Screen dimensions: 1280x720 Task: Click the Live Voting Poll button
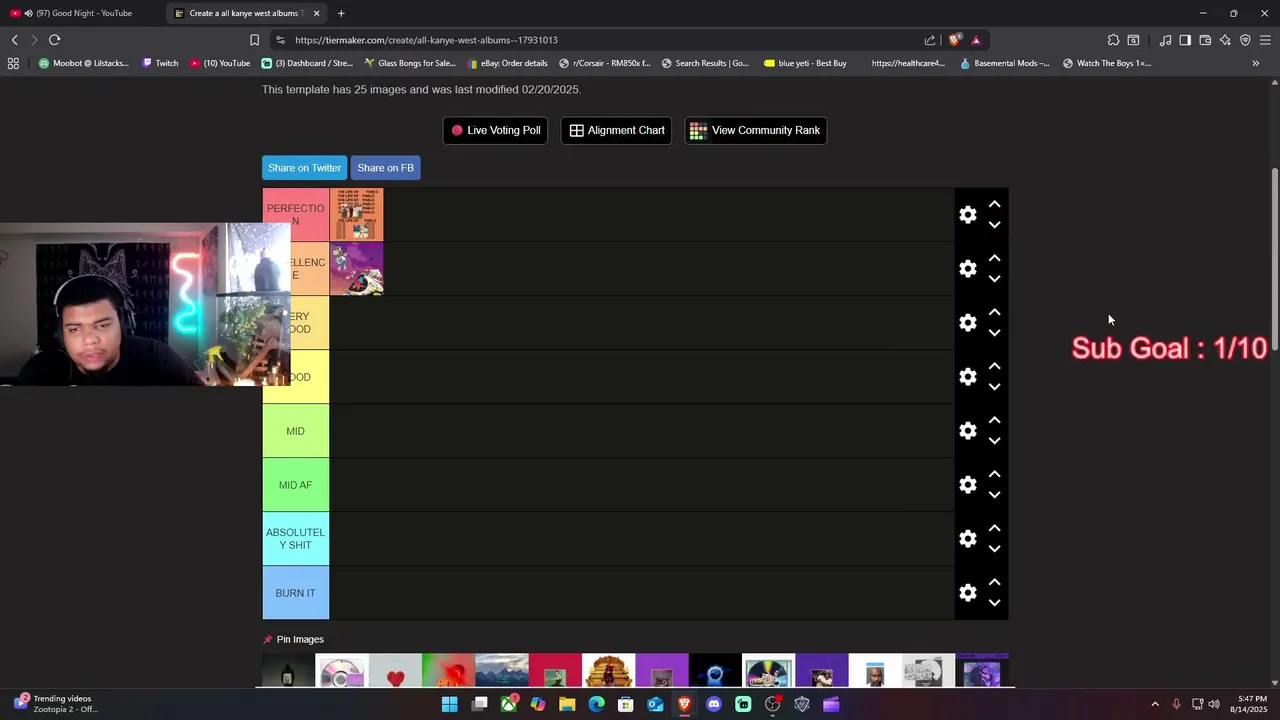pyautogui.click(x=496, y=130)
